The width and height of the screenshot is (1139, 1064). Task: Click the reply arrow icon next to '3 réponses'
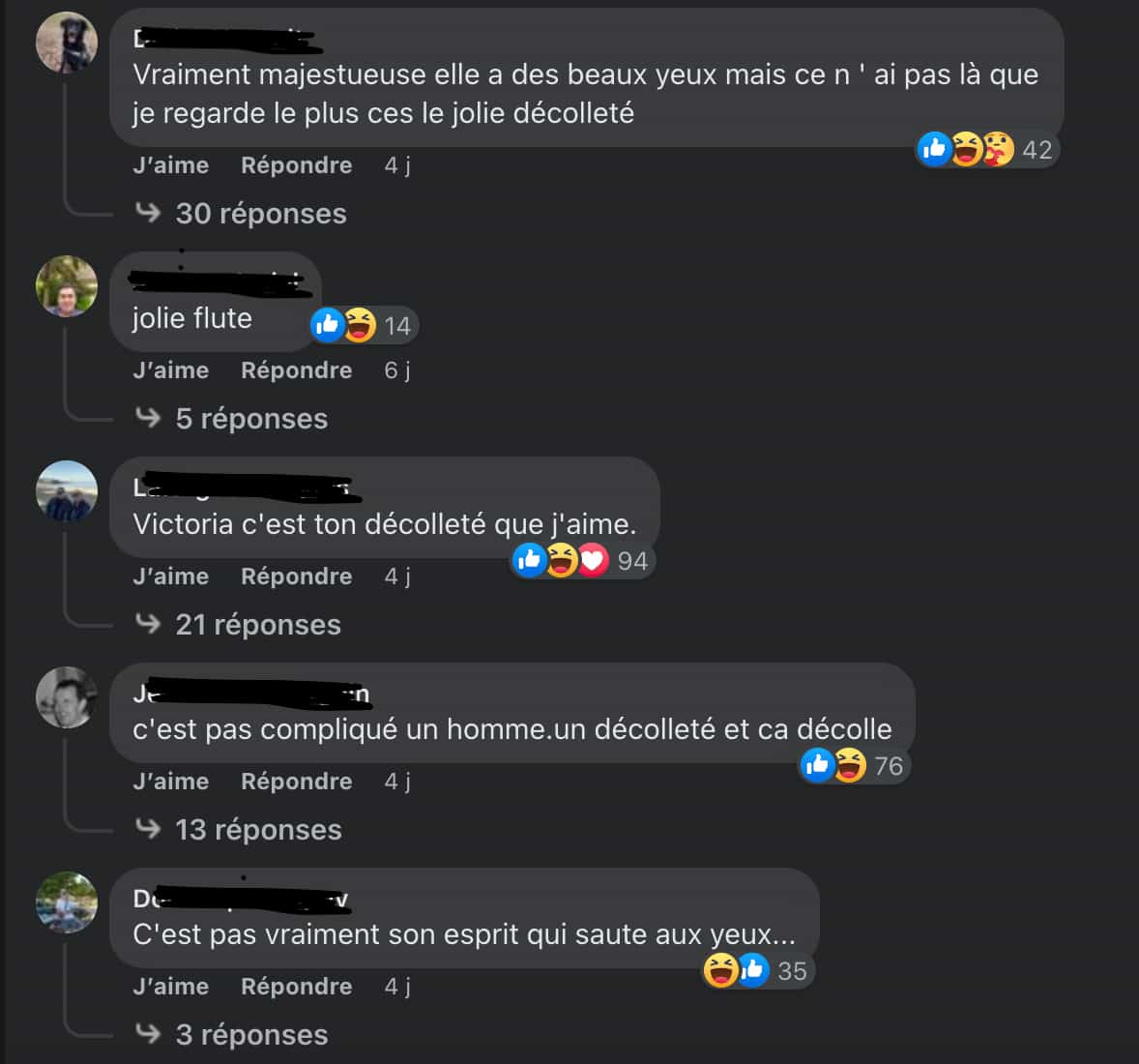point(148,1034)
